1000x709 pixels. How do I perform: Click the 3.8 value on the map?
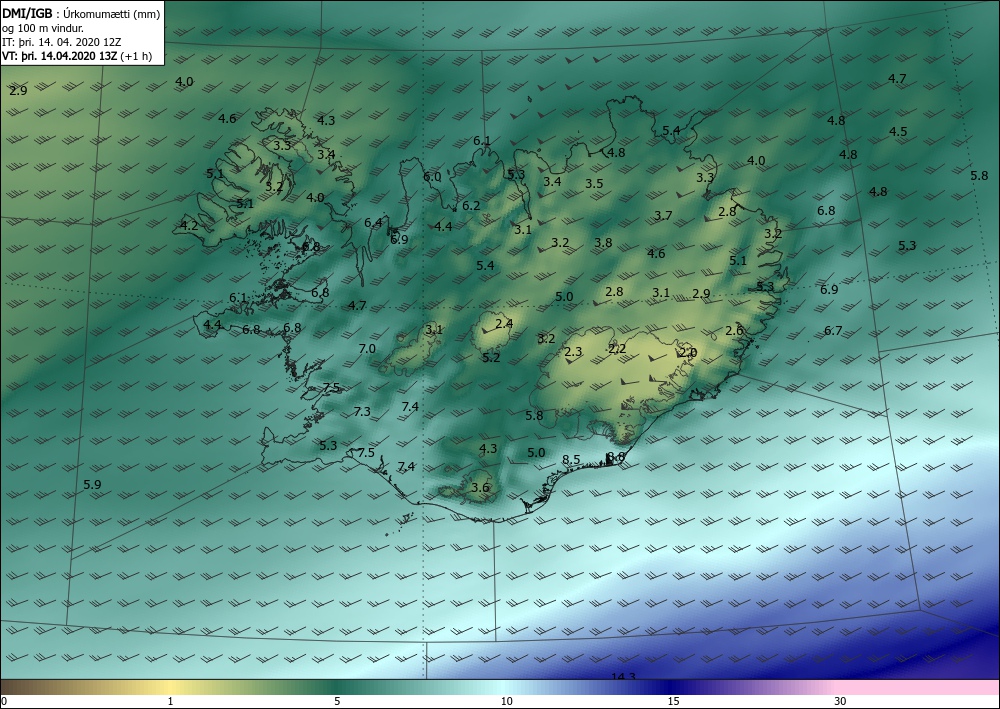tap(603, 242)
